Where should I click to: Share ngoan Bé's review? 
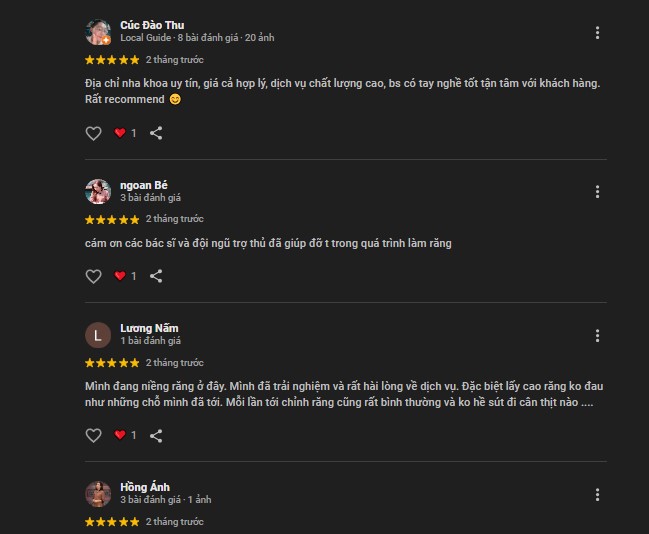156,276
